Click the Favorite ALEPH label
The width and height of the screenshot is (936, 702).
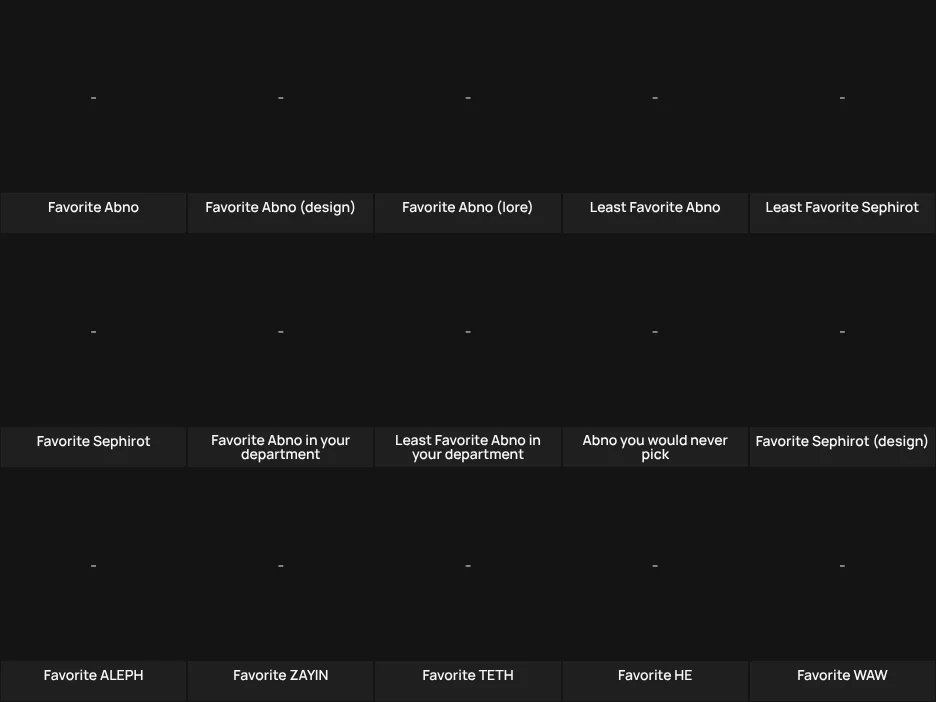point(93,675)
